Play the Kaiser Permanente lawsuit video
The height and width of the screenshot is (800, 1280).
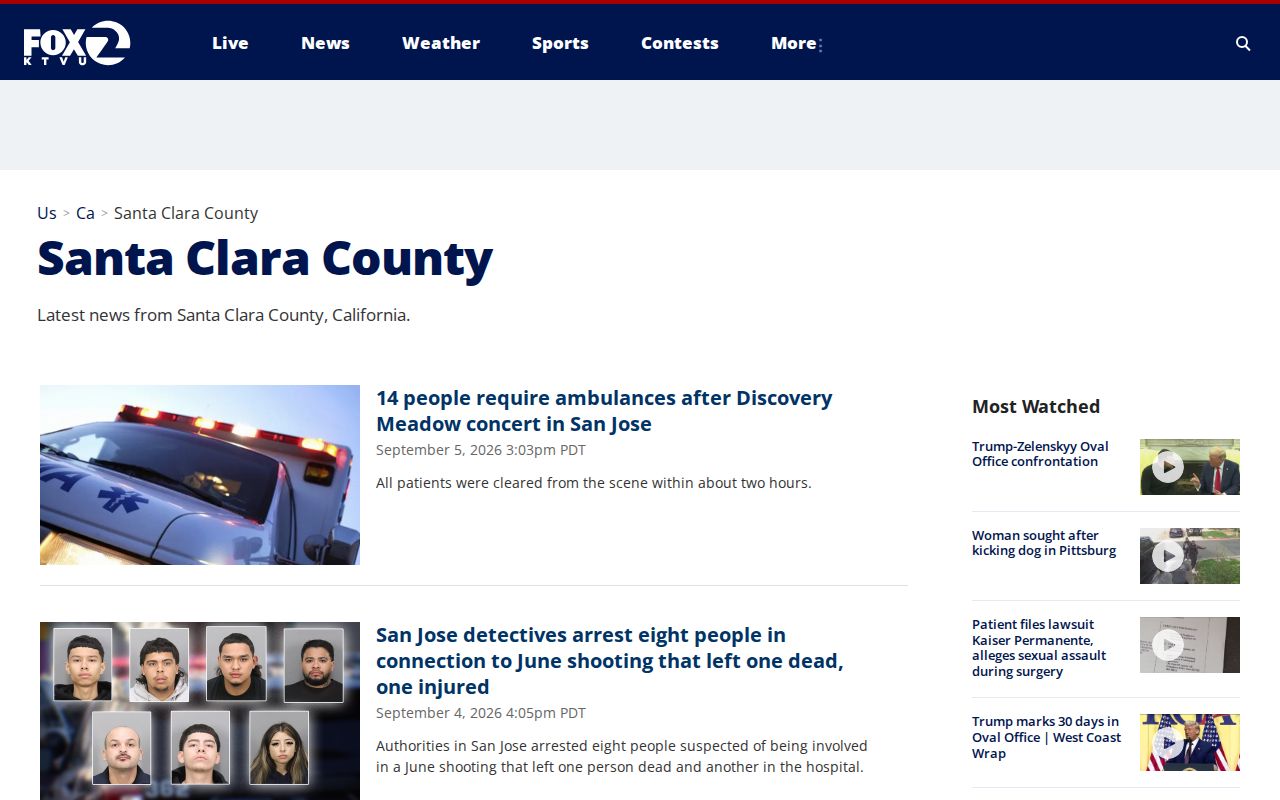(1190, 645)
